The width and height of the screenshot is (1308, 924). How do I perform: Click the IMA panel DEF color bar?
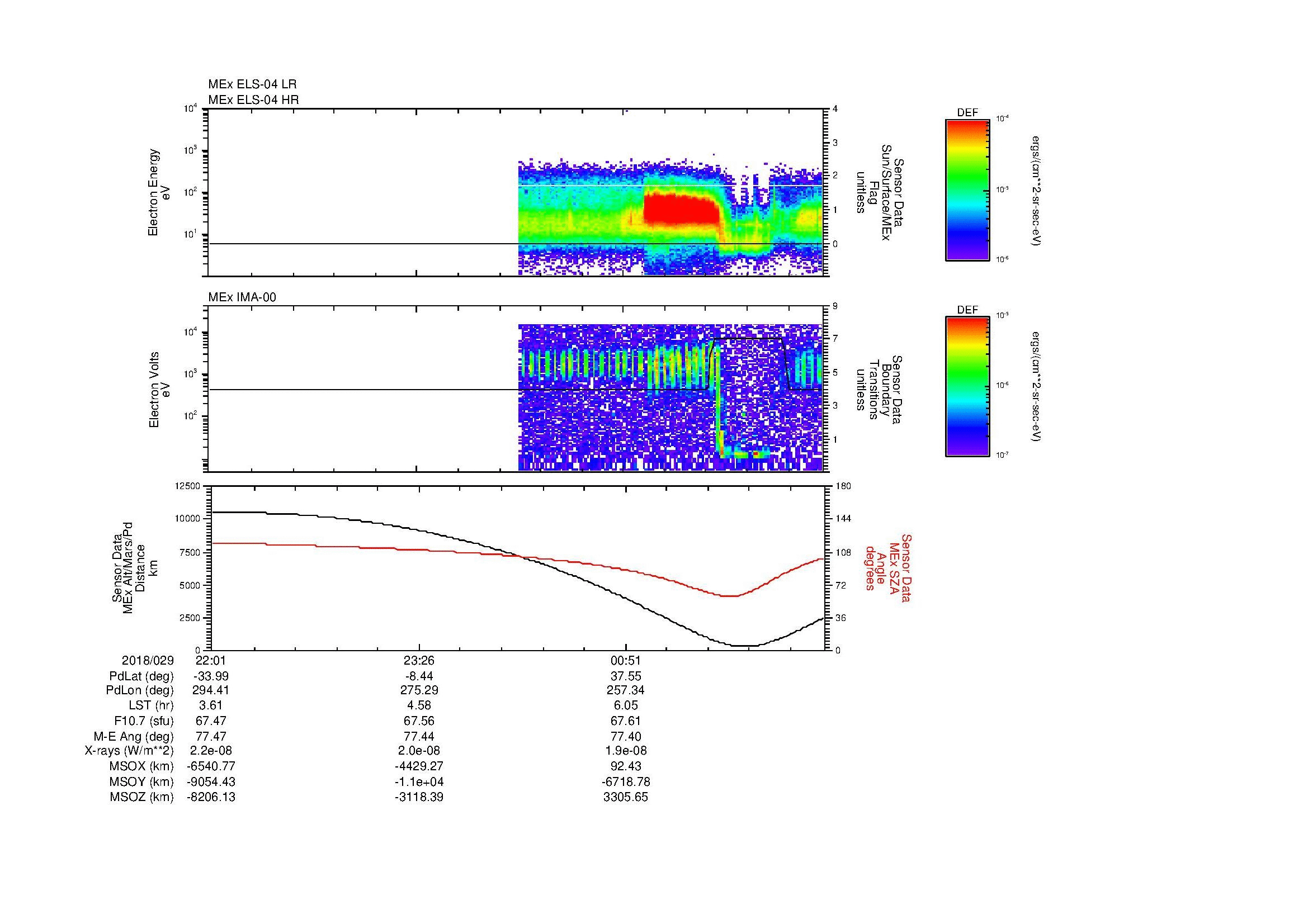click(967, 387)
